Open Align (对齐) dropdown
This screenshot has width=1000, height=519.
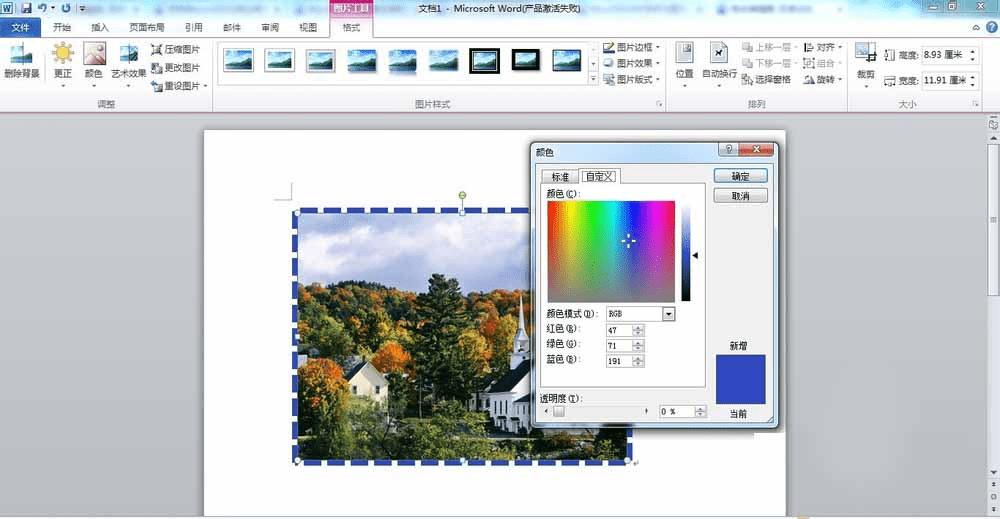[x=823, y=47]
